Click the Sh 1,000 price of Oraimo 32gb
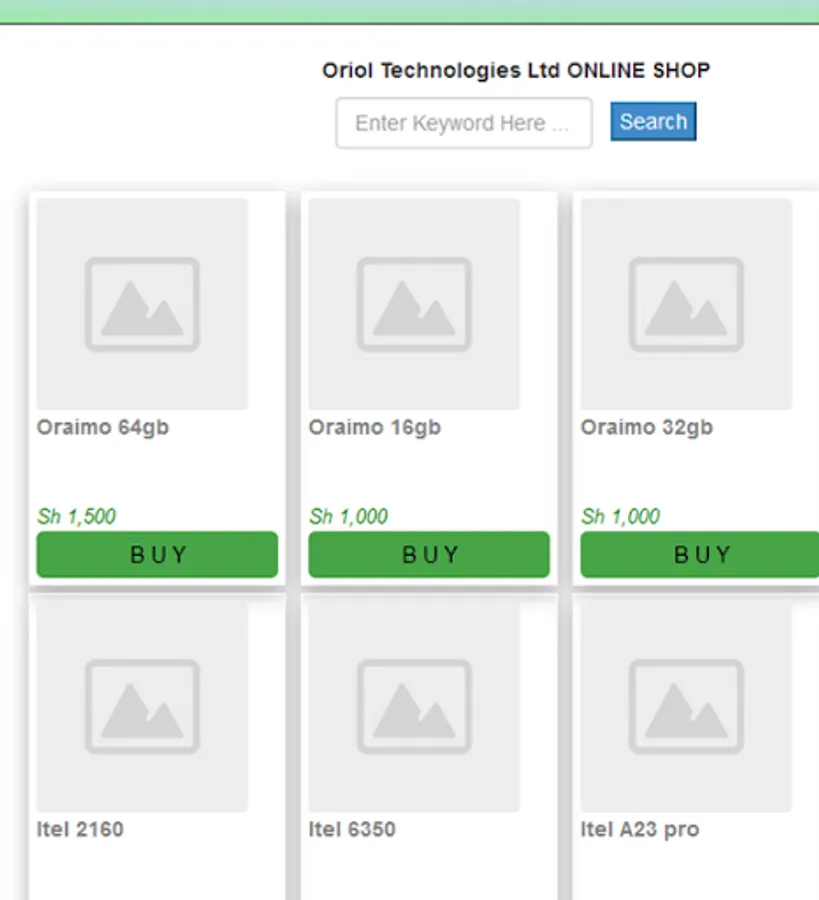819x900 pixels. [x=620, y=516]
